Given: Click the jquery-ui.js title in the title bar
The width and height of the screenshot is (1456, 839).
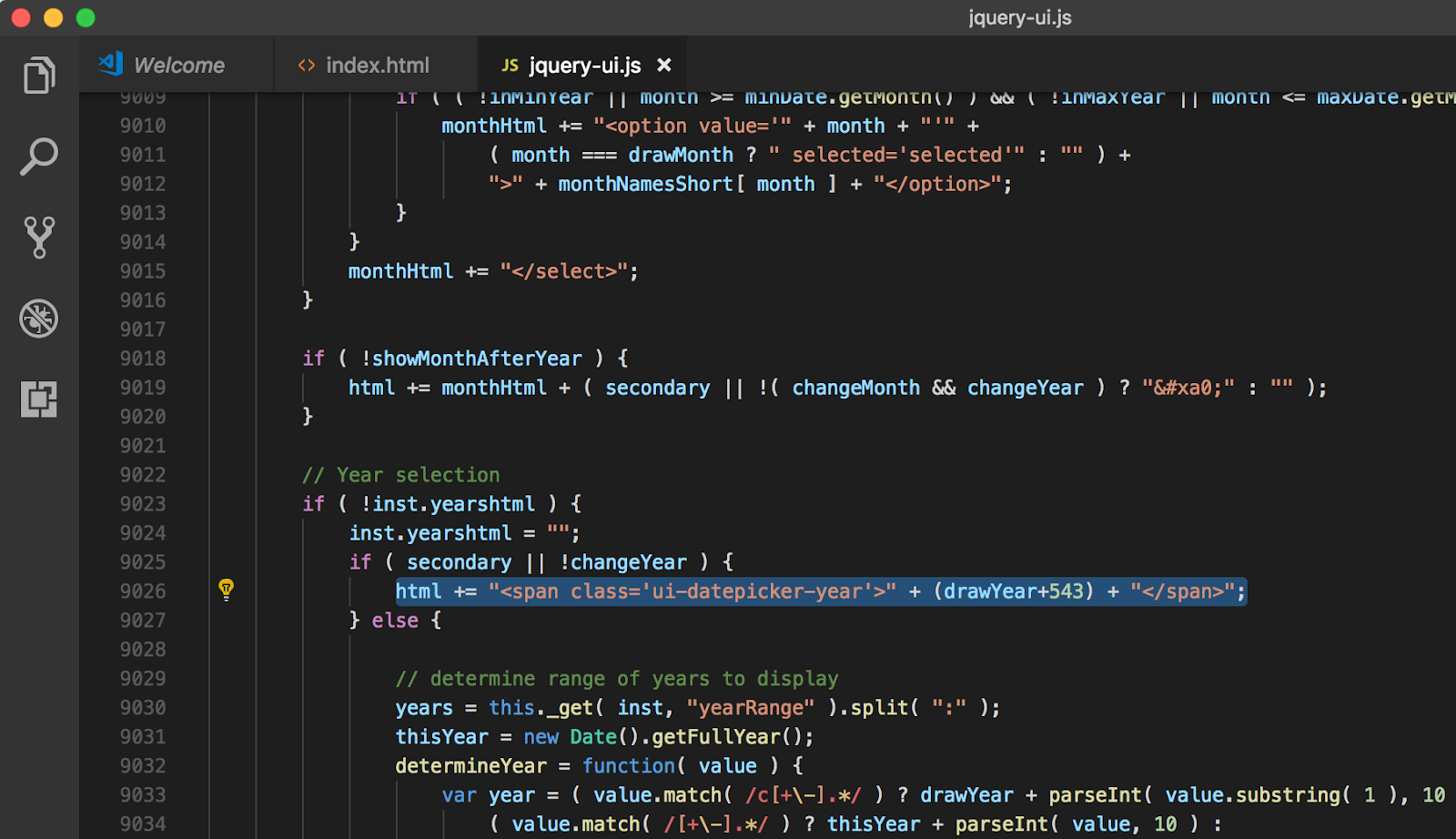Looking at the screenshot, I should pos(1019,16).
